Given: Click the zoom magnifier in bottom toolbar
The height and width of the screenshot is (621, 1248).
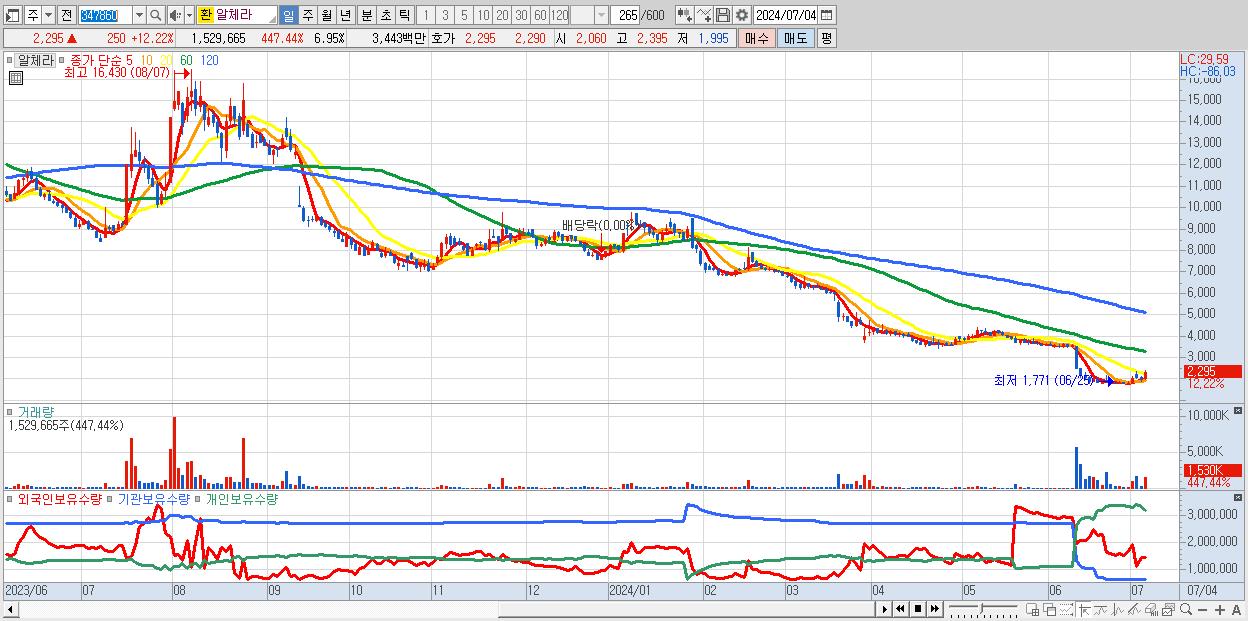Looking at the screenshot, I should (1185, 609).
